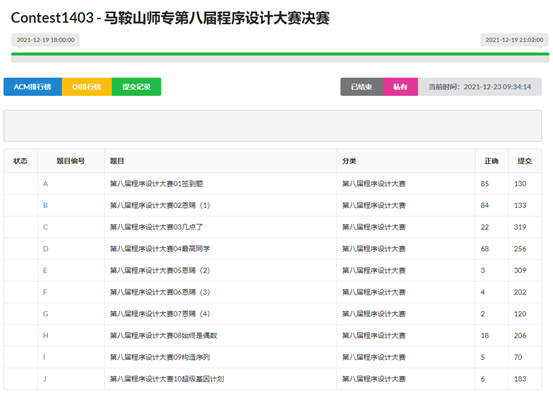Click submission count 183 in row J

click(x=520, y=379)
